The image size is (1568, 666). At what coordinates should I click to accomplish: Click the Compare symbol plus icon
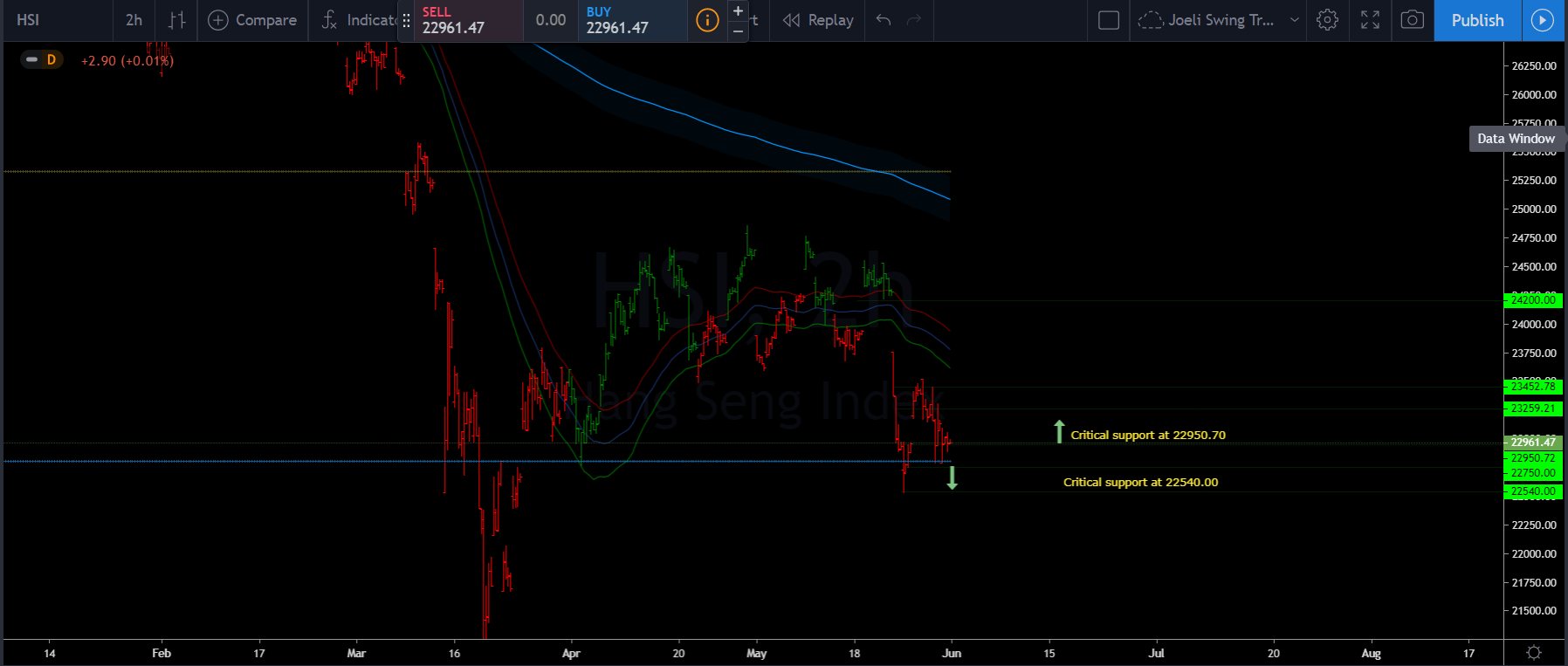(x=218, y=20)
